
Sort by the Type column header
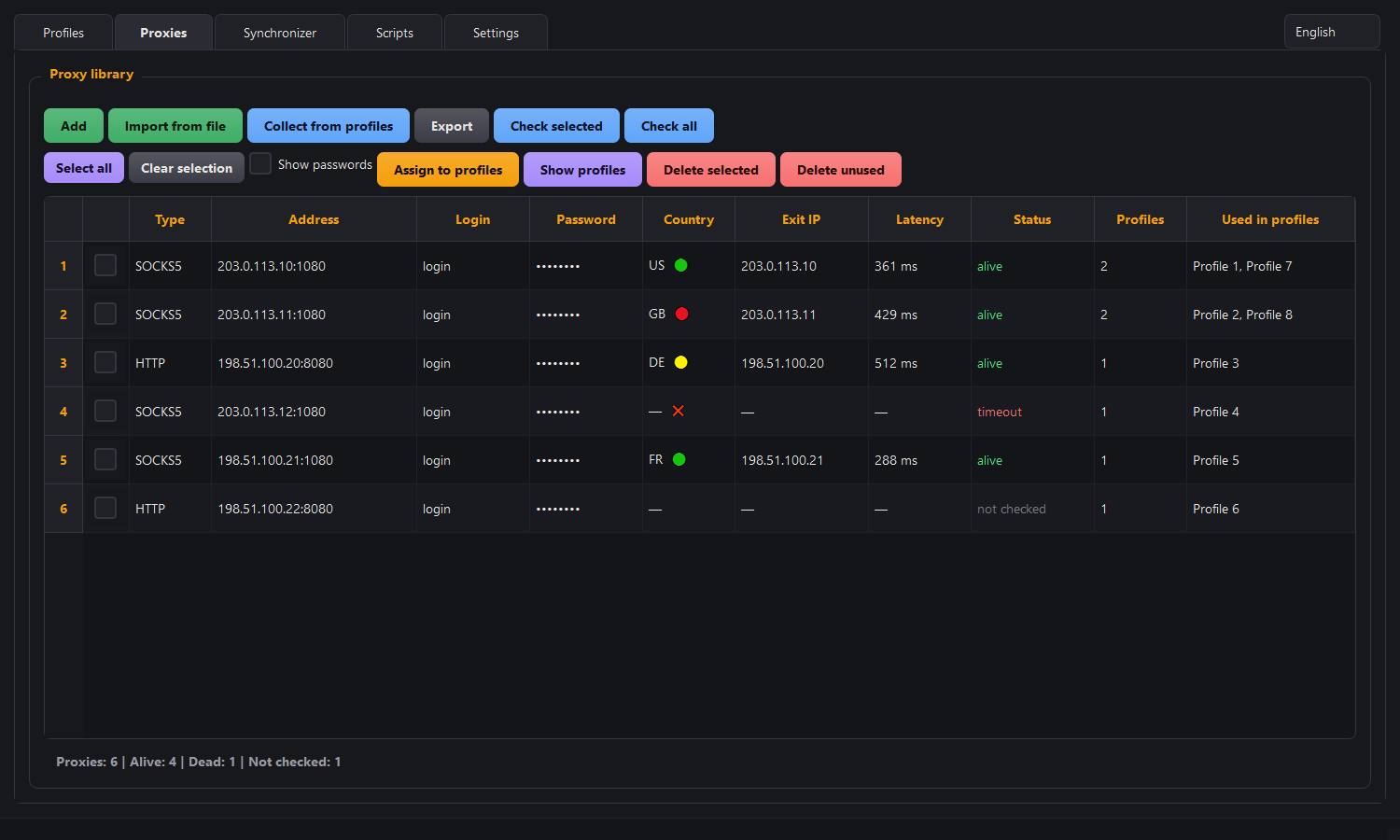point(170,219)
